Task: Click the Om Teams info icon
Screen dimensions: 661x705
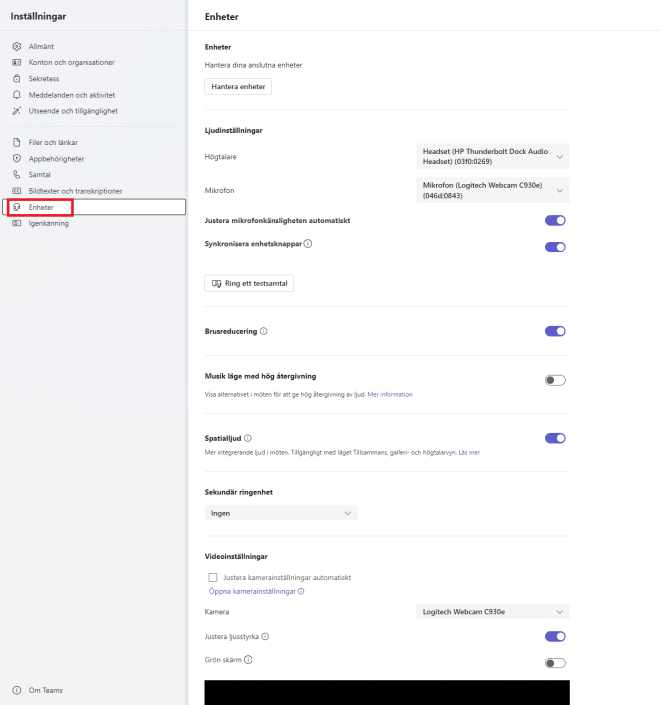Action: [x=17, y=690]
